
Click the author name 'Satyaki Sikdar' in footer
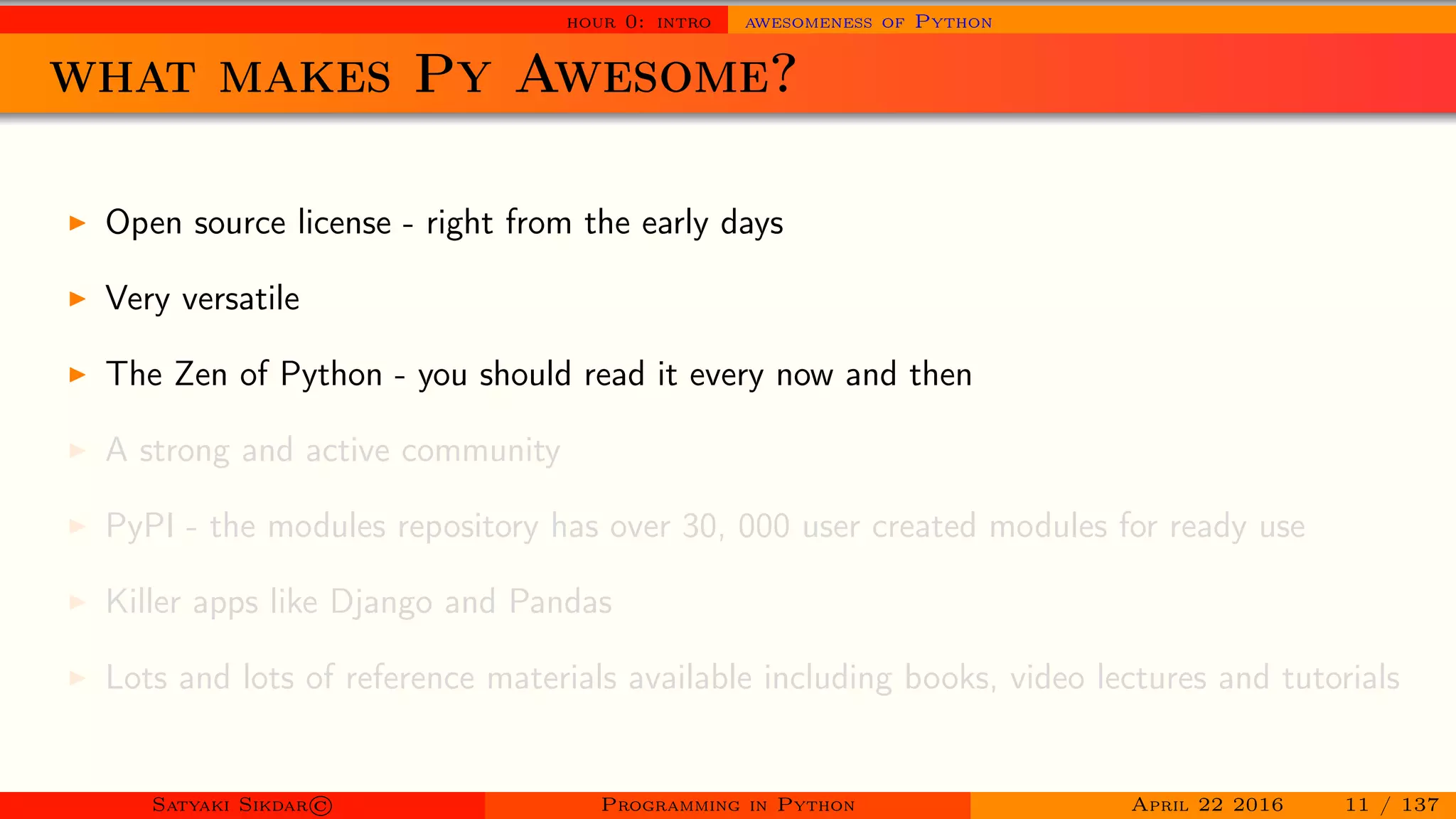click(x=242, y=805)
